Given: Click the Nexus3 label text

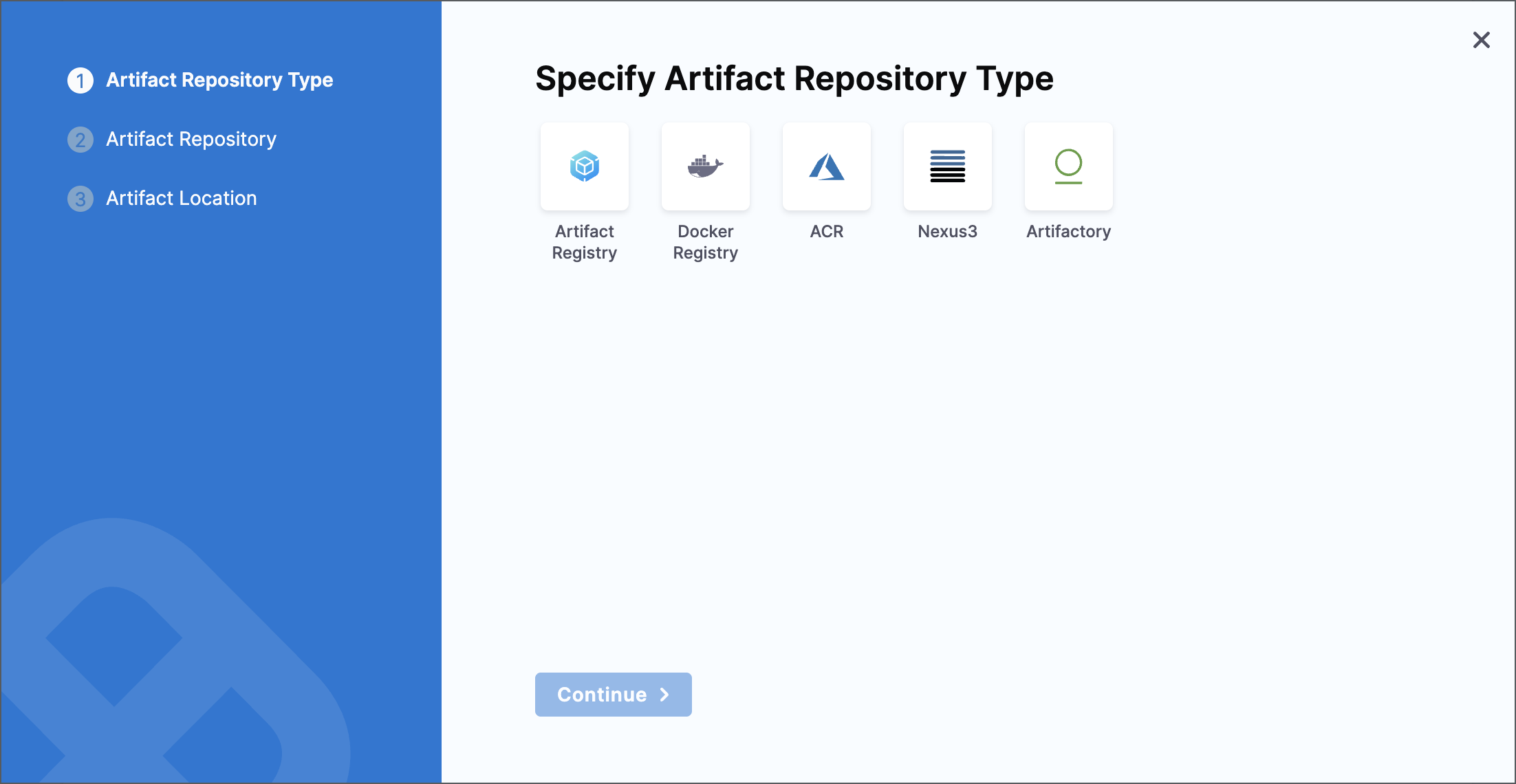Looking at the screenshot, I should tap(947, 232).
